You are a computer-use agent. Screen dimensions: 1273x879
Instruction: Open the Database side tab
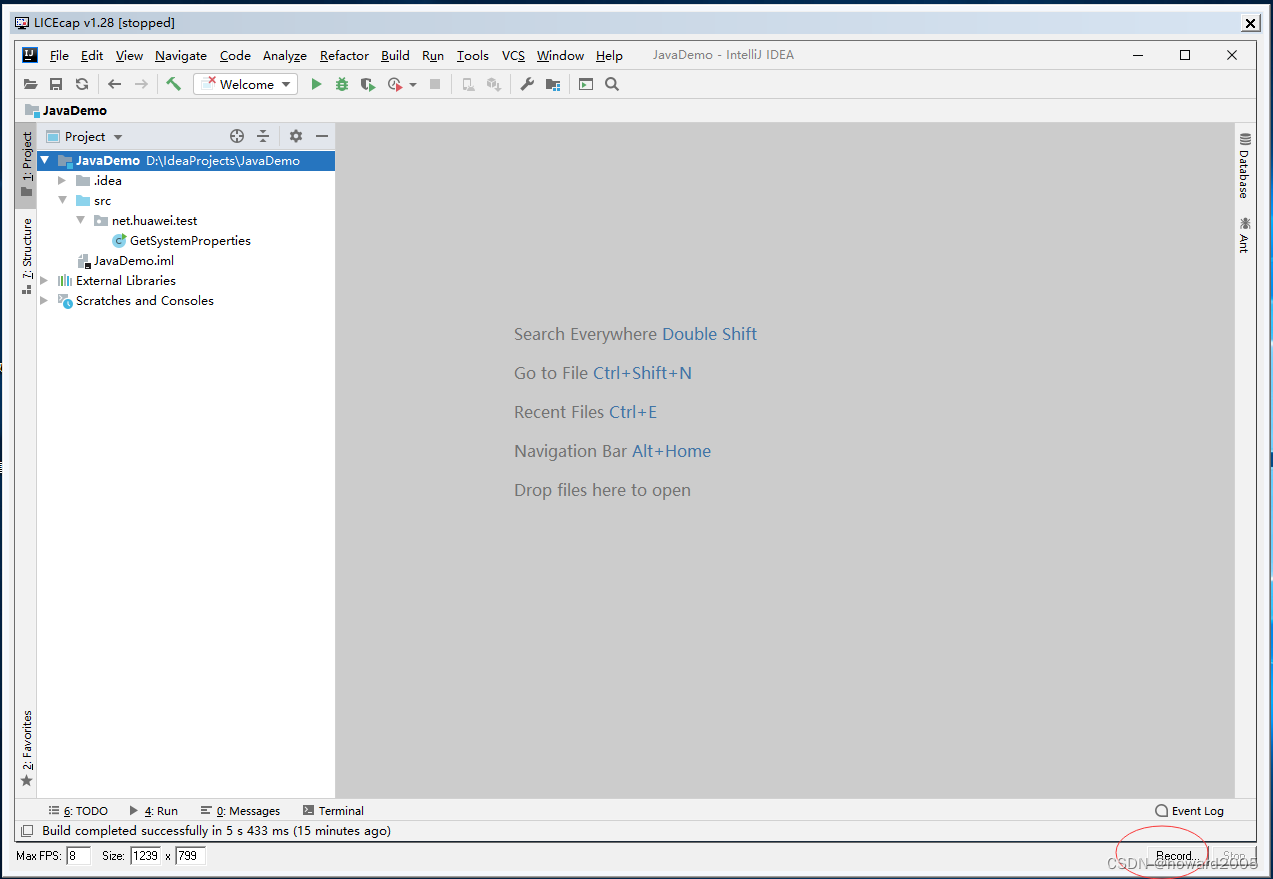click(1245, 165)
